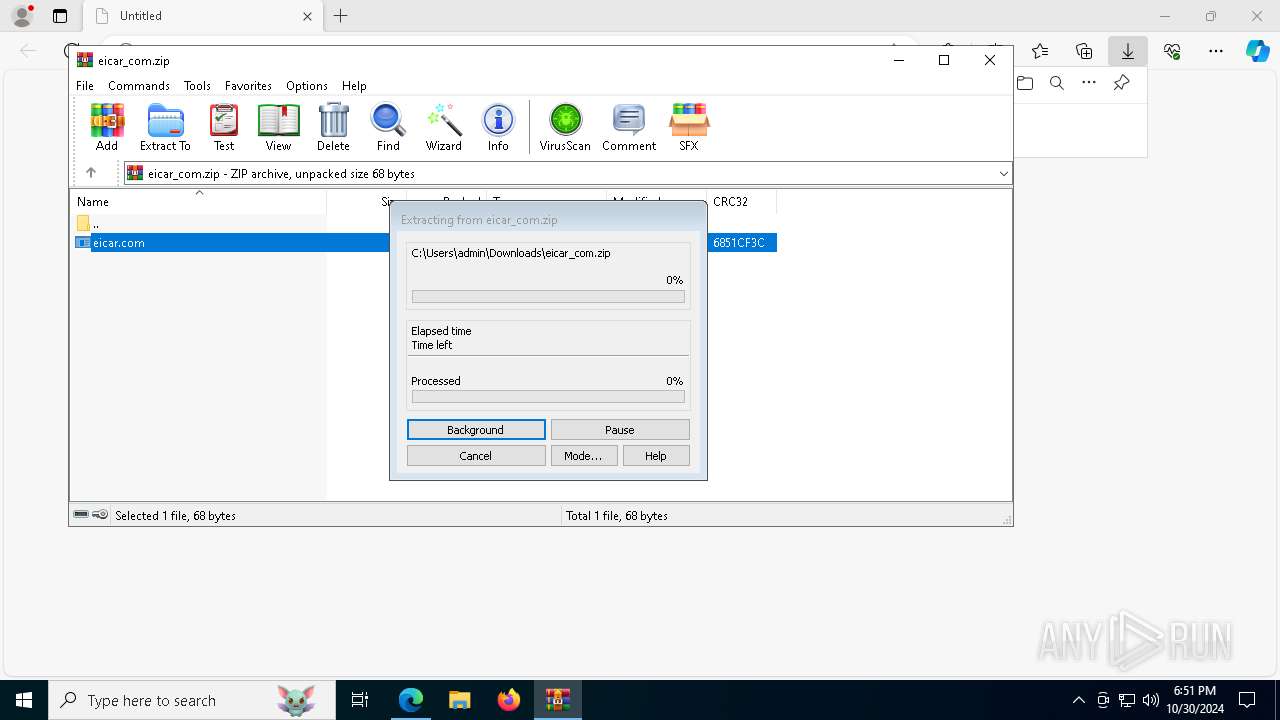Open Edge profile avatar
Image resolution: width=1280 pixels, height=720 pixels.
22,16
